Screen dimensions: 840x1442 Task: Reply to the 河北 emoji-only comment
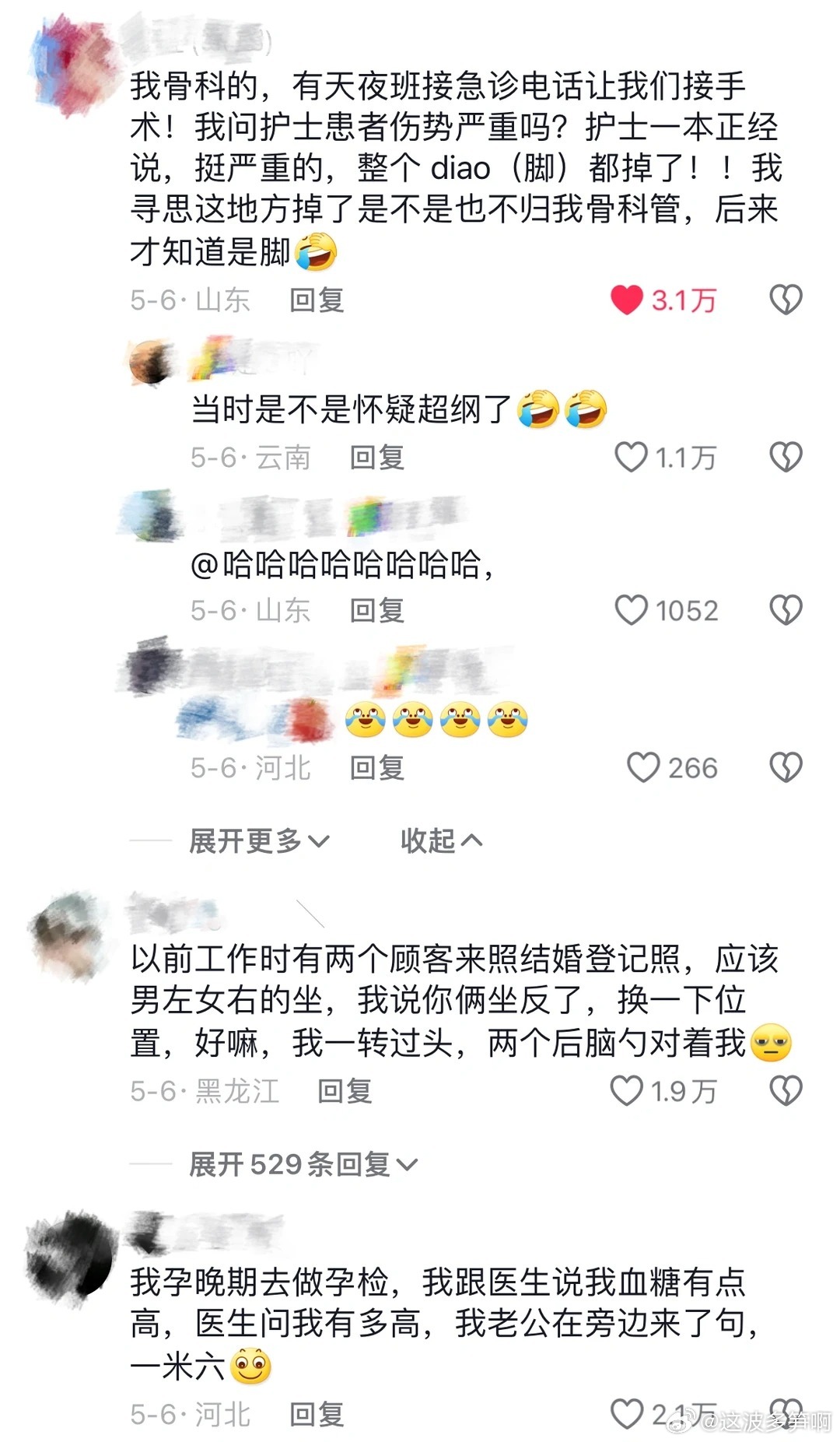[377, 767]
